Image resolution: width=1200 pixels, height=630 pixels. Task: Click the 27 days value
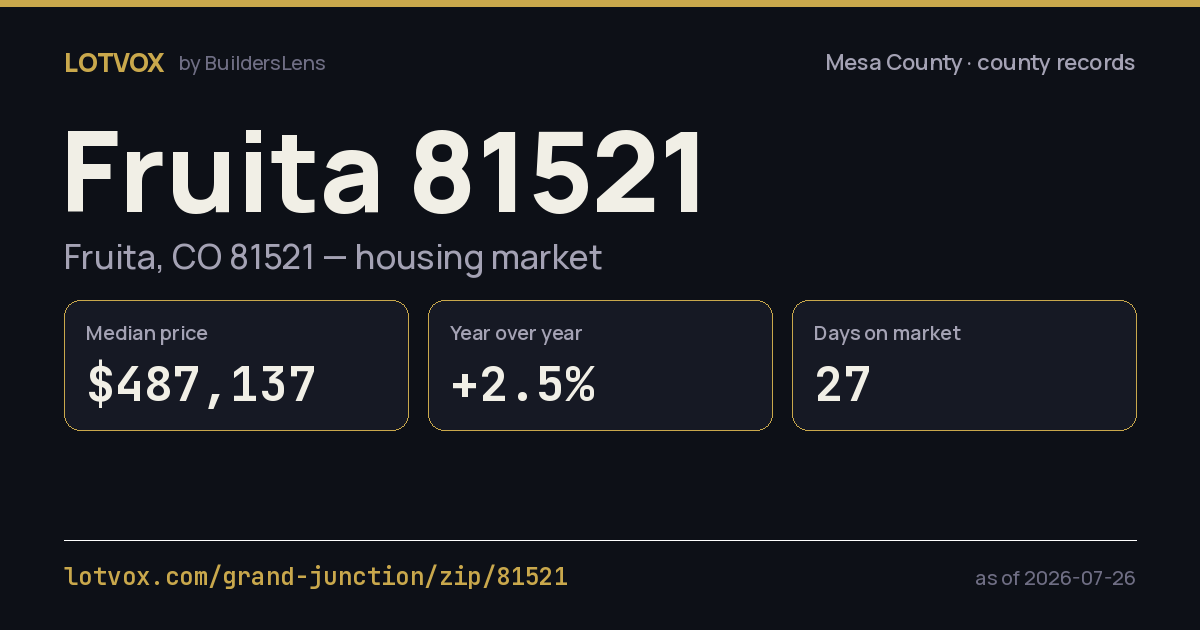(x=843, y=385)
